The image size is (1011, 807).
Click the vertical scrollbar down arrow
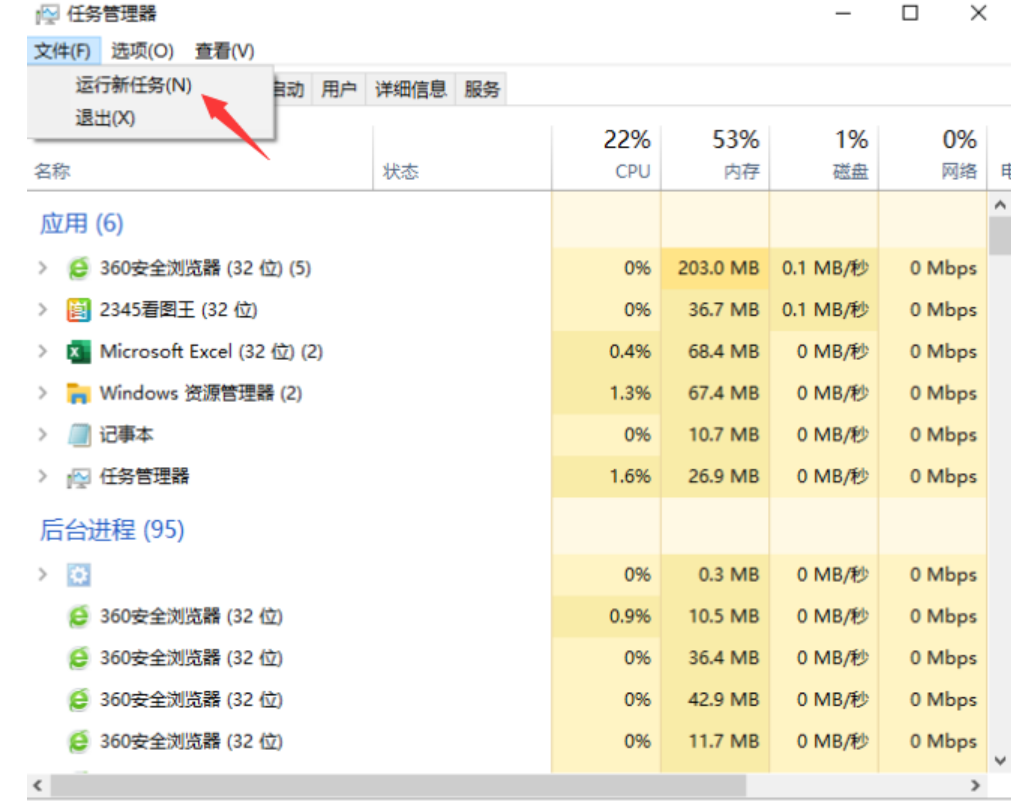(1000, 761)
